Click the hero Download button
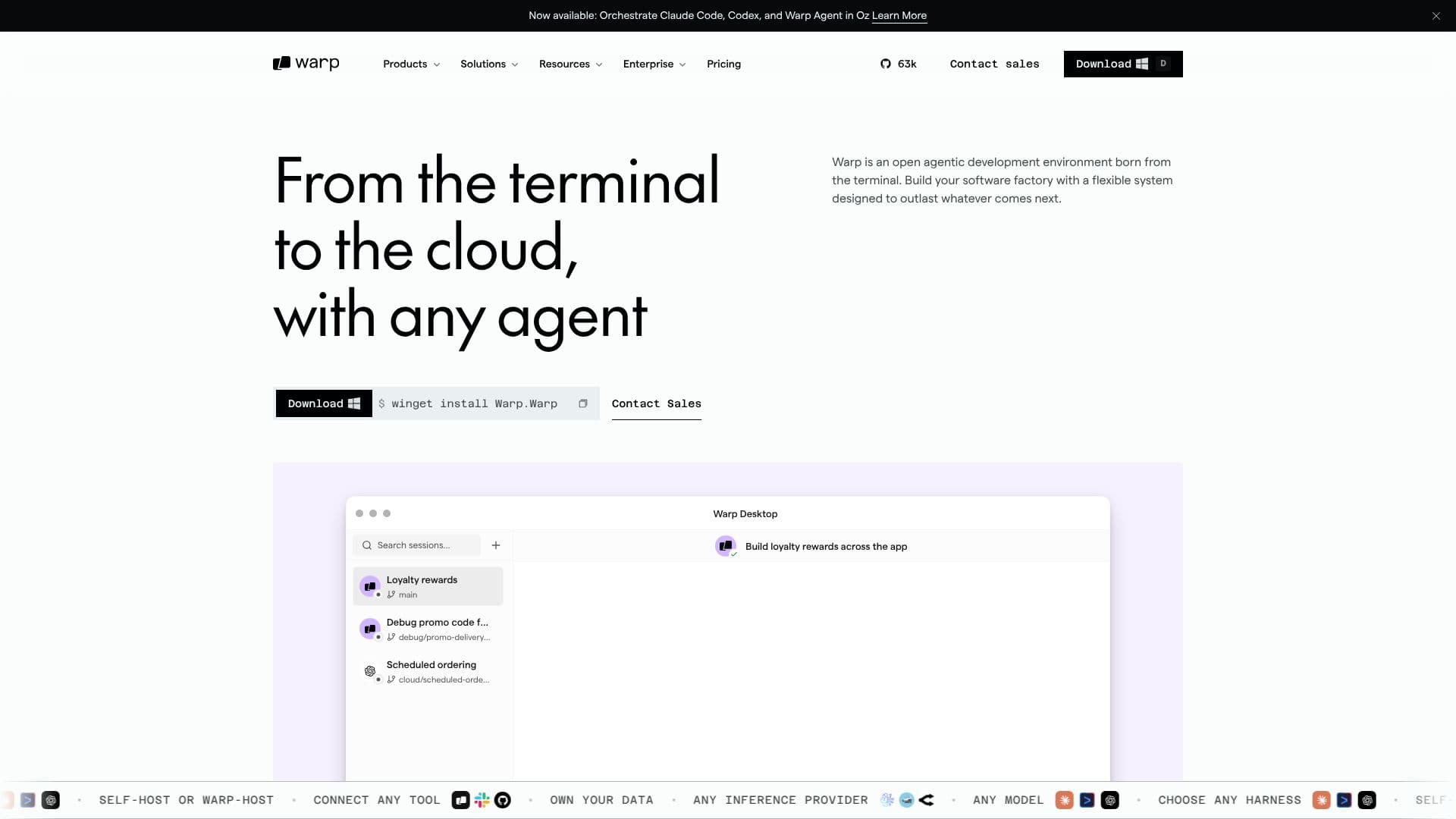 [324, 403]
